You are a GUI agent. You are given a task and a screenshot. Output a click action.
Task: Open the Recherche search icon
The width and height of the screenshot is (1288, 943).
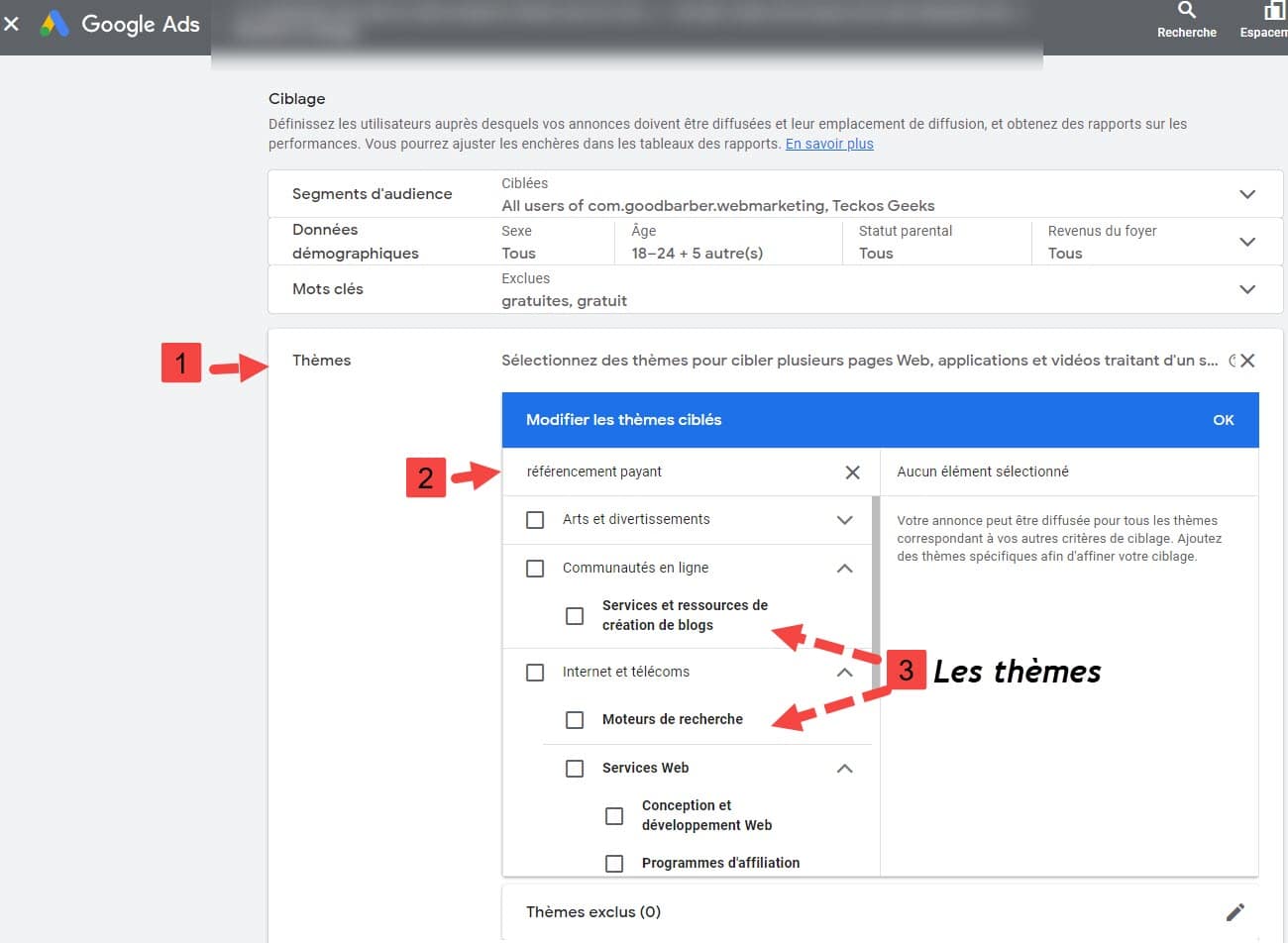(1186, 11)
